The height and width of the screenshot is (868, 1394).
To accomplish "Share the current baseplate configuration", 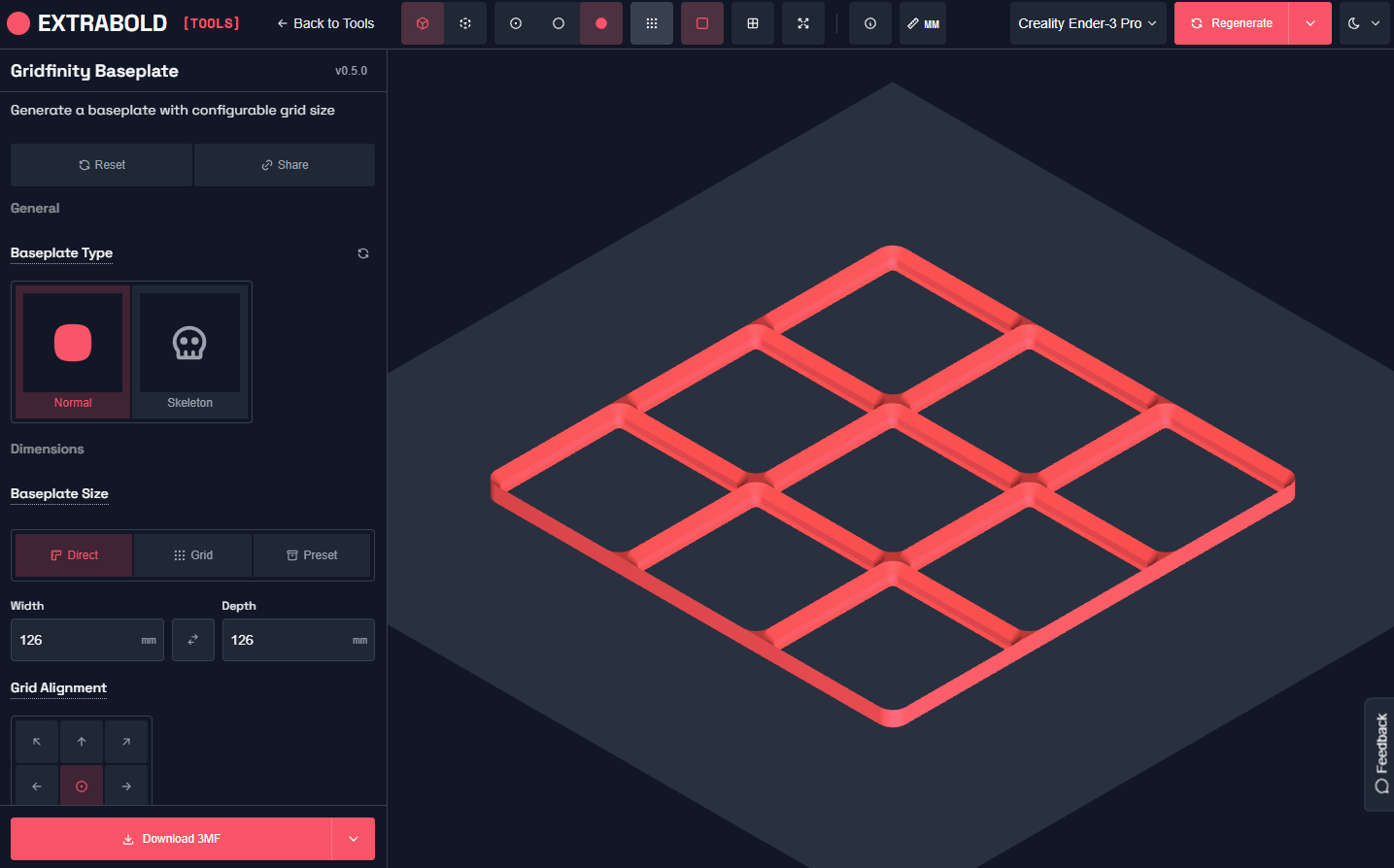I will point(284,164).
